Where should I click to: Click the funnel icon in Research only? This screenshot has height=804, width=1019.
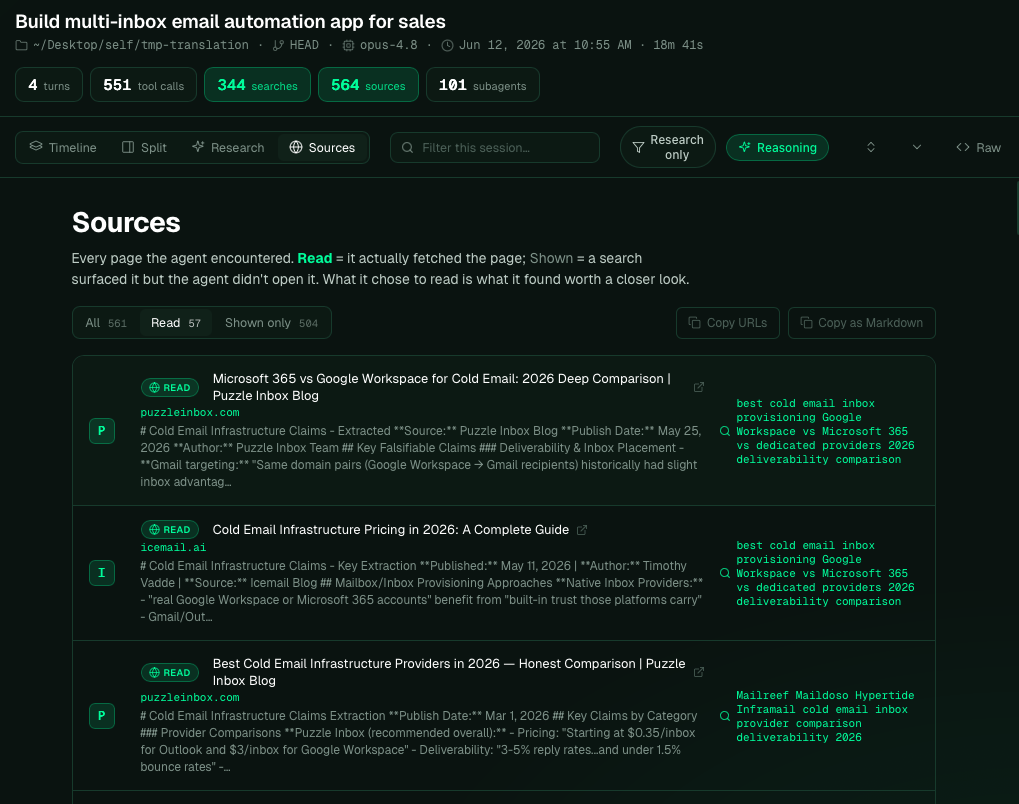(638, 148)
